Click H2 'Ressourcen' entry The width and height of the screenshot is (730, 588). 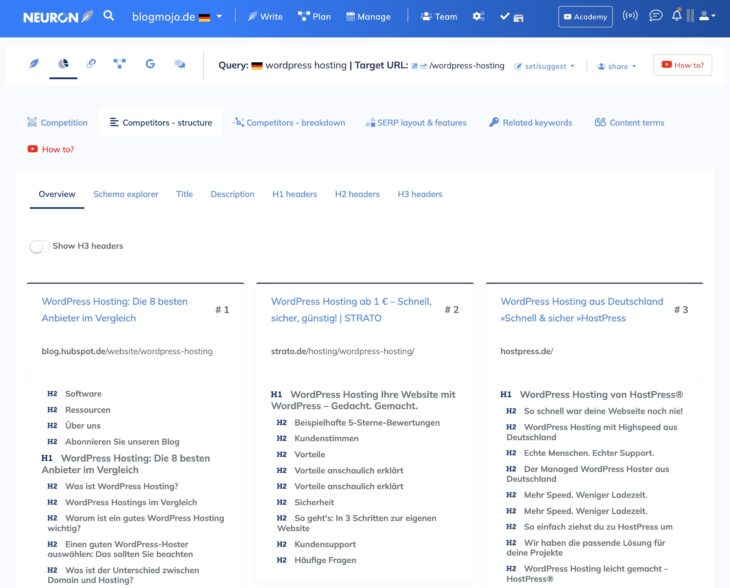click(79, 410)
